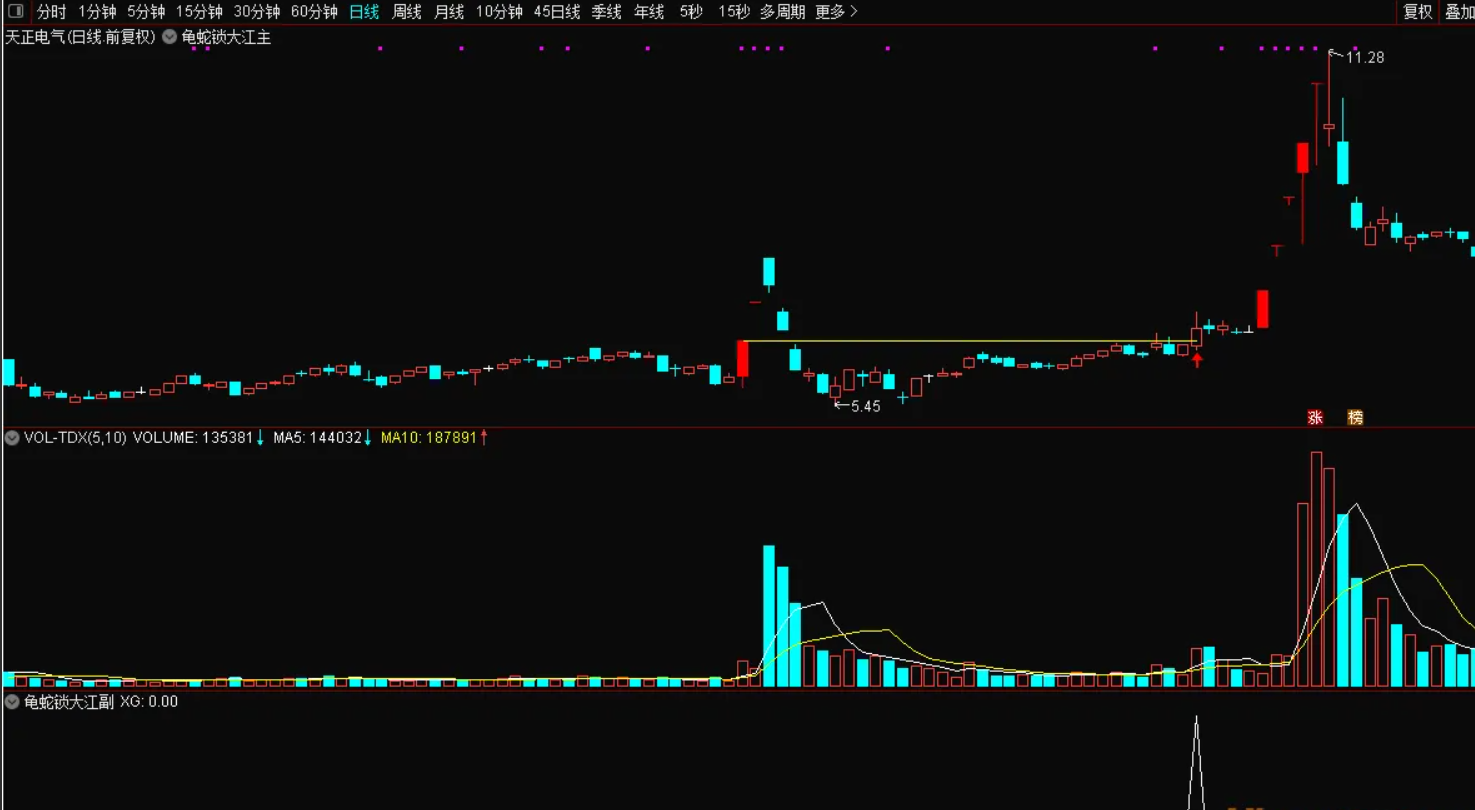This screenshot has width=1475, height=810.
Task: Switch to 月线 monthly chart
Action: pos(449,12)
